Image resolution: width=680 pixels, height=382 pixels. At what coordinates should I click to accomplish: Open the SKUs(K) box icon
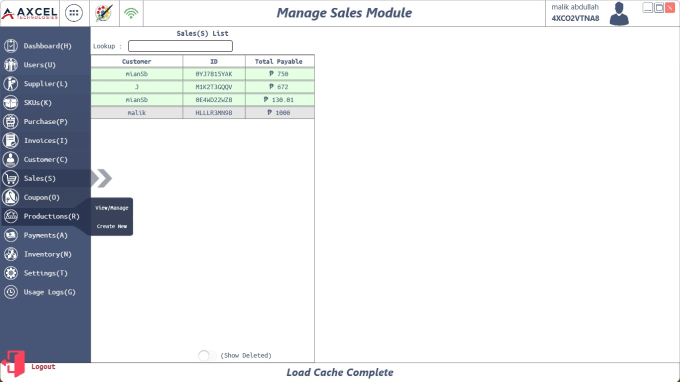coord(11,103)
